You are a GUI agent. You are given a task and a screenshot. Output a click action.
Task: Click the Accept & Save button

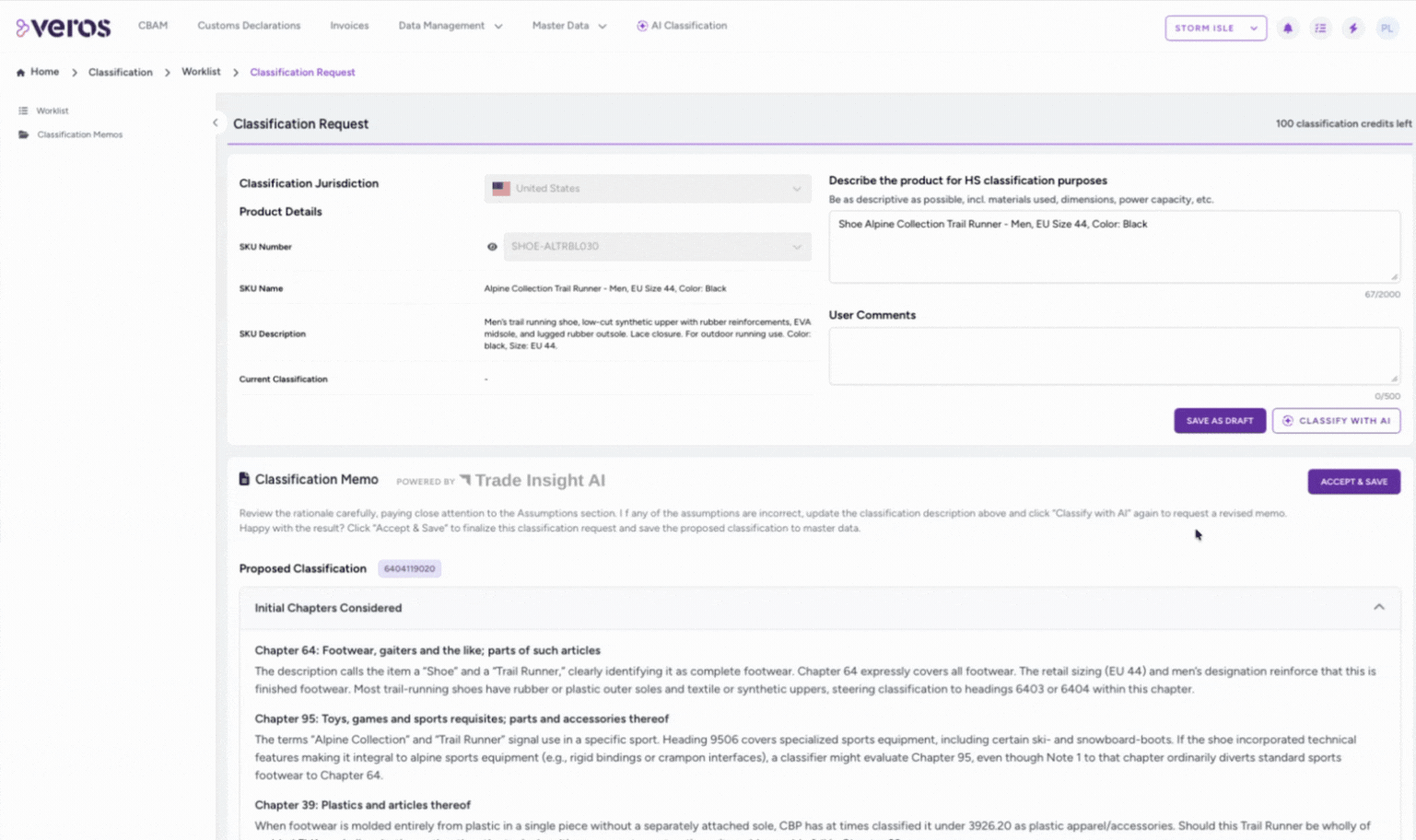pos(1353,482)
